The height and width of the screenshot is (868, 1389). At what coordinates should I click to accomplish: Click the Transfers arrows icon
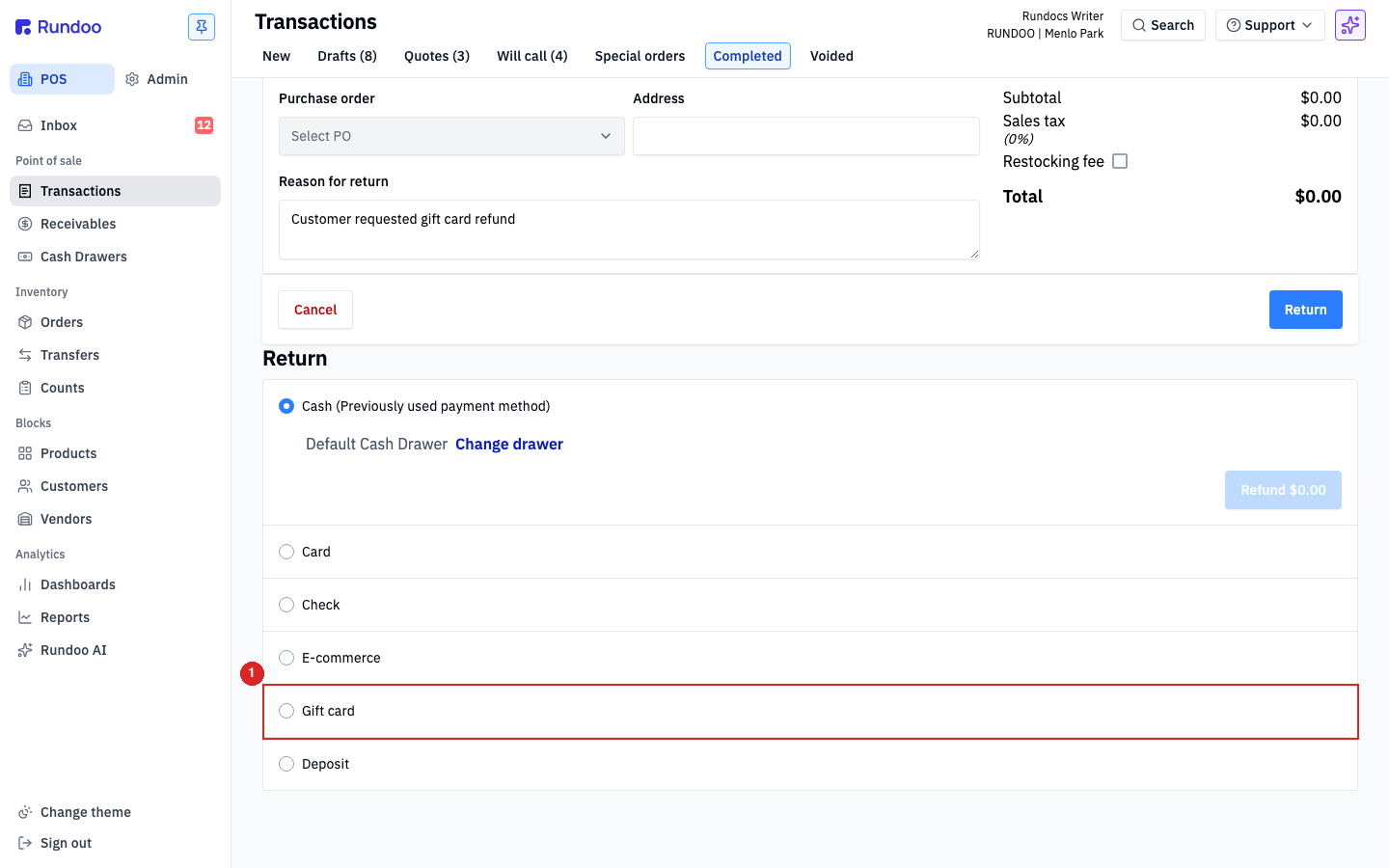click(x=25, y=355)
